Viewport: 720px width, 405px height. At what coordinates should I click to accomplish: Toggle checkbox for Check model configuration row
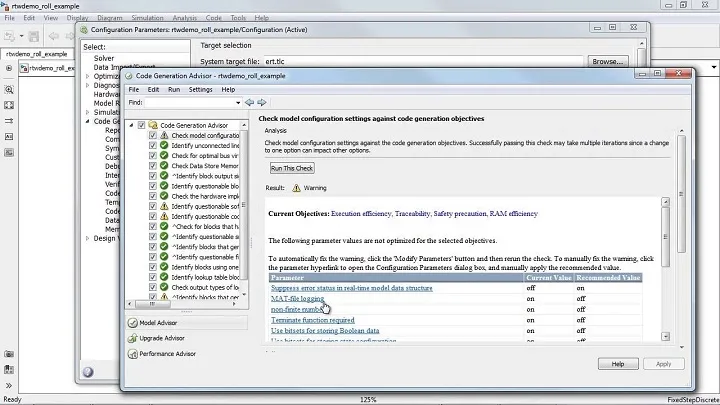[152, 135]
